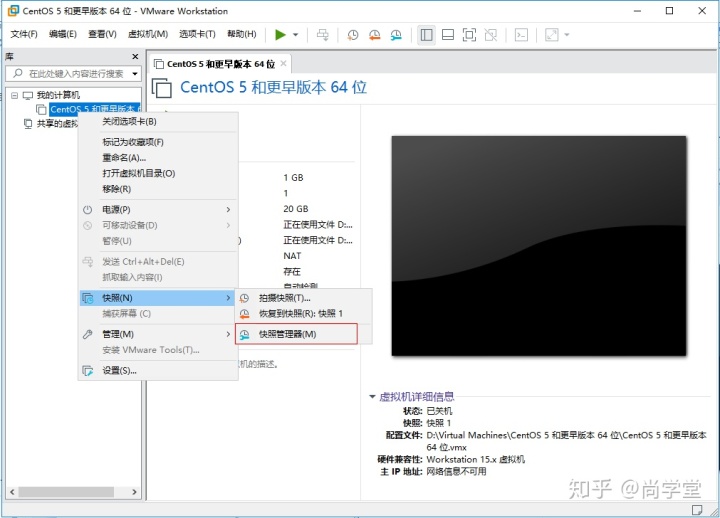Choose 关闭选项卡(B) in context menu

[158, 121]
